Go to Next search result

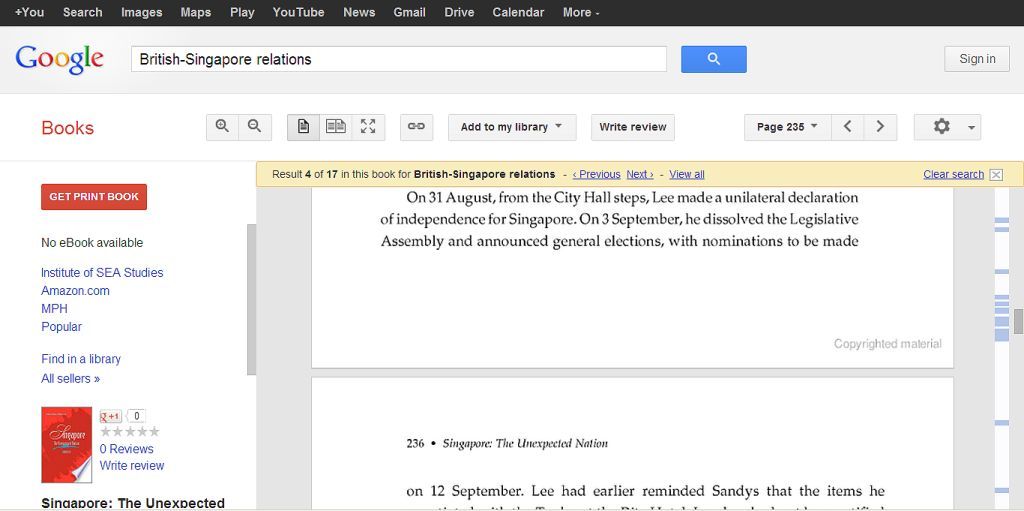[640, 174]
